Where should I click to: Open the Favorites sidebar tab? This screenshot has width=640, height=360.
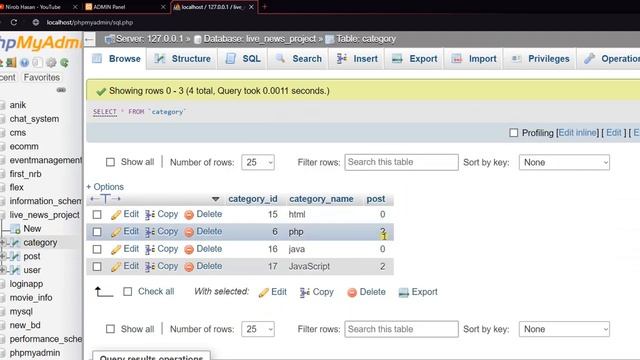pyautogui.click(x=42, y=78)
